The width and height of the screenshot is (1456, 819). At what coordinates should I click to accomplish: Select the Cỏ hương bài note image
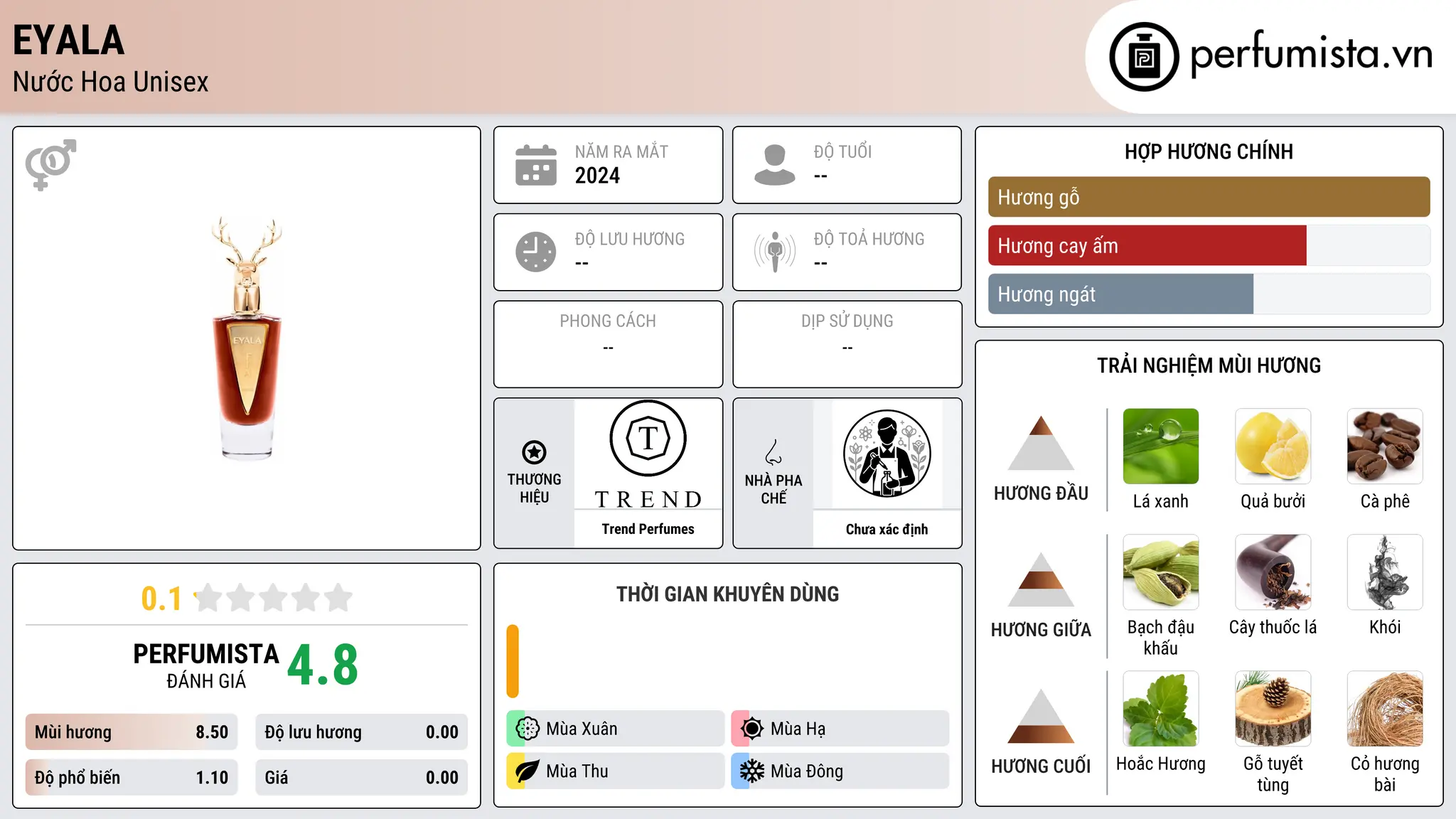(x=1385, y=709)
